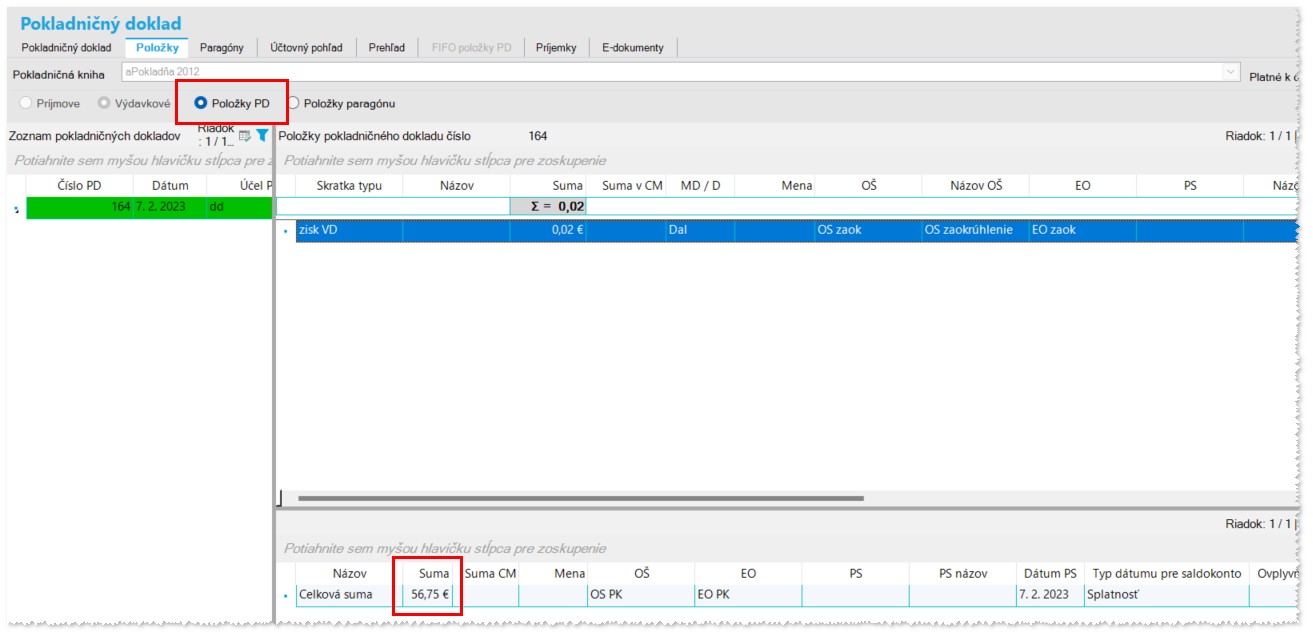Switch to the Položky tab
Screen dimensions: 1313x638
point(156,47)
